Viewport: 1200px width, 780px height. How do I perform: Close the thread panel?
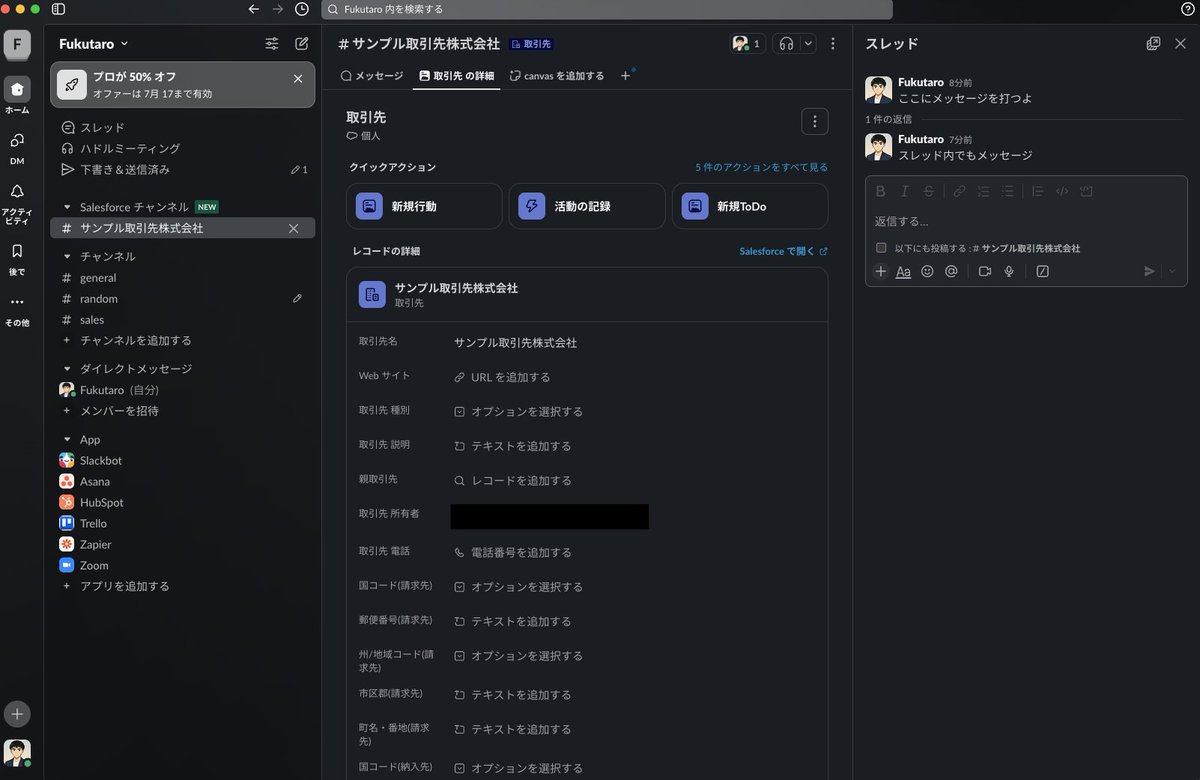(1180, 44)
